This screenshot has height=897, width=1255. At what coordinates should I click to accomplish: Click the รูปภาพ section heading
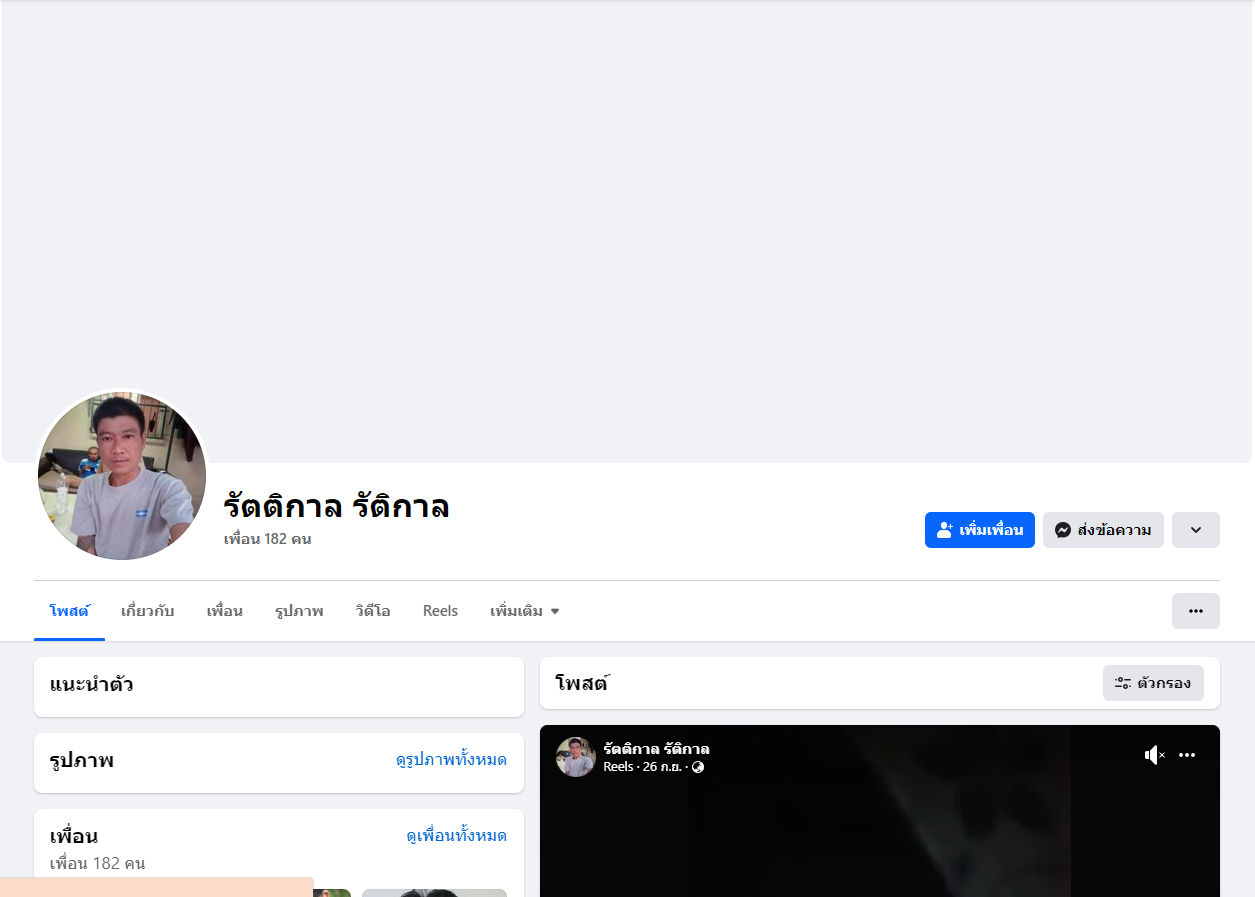pyautogui.click(x=82, y=760)
